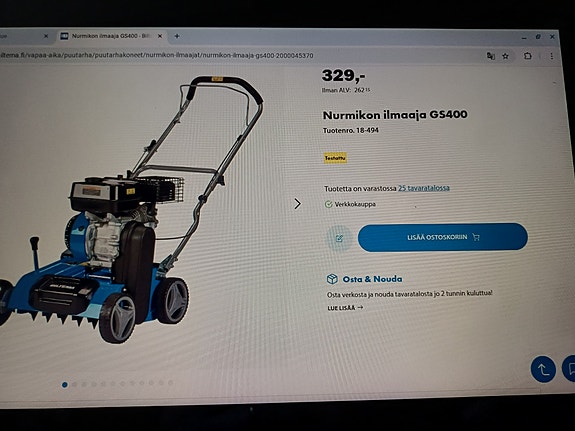Show next product image with right chevron

pyautogui.click(x=297, y=204)
